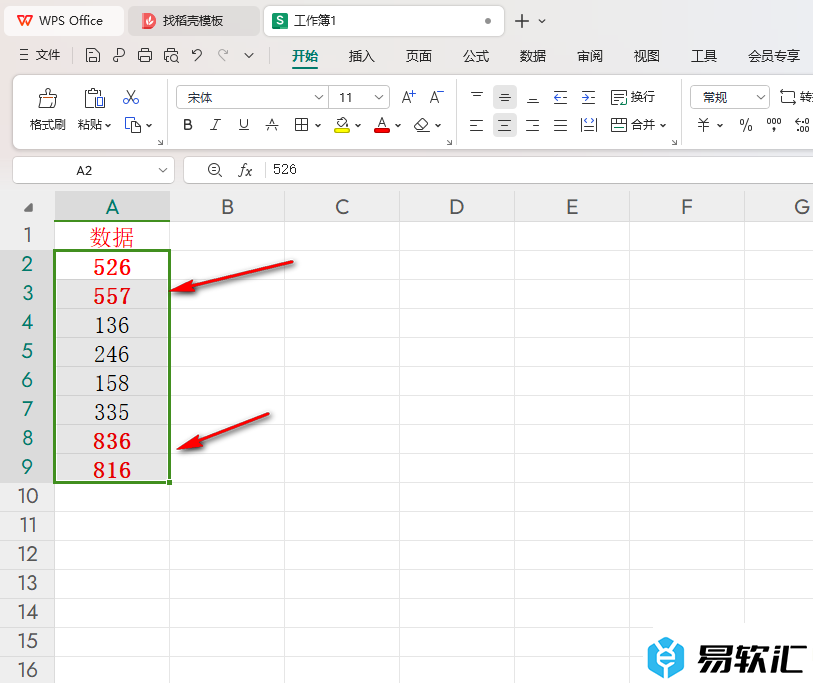813x683 pixels.
Task: Open the 会员专享 tab
Action: (774, 56)
